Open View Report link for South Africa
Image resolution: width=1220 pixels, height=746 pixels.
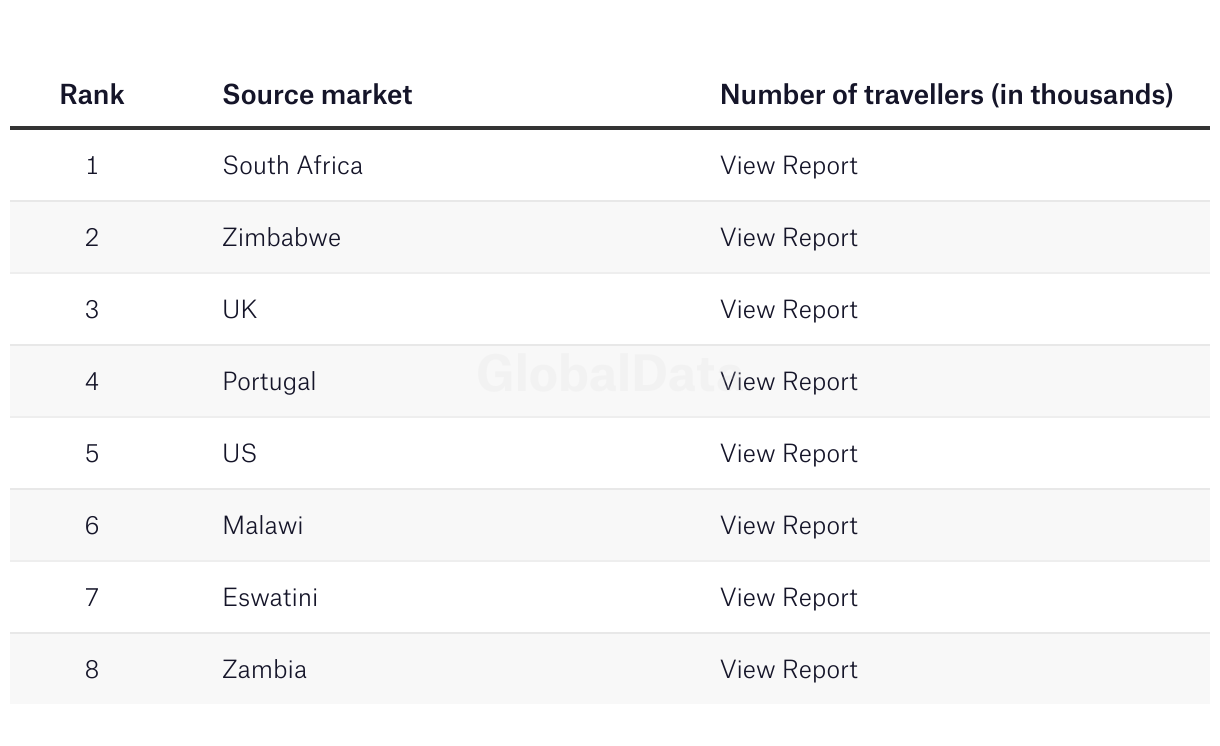pyautogui.click(x=788, y=166)
